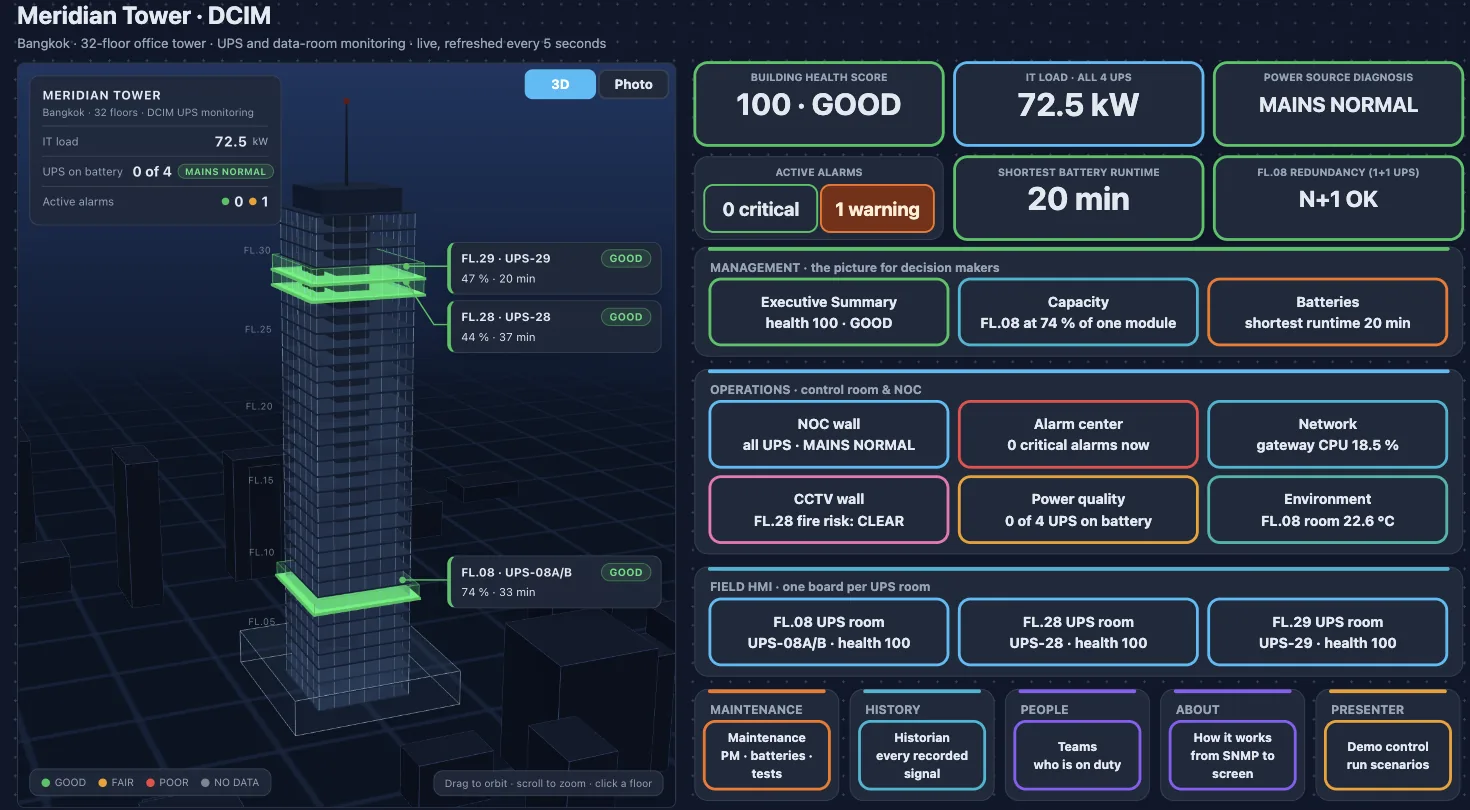The height and width of the screenshot is (810, 1470).
Task: Click the FL.30 floor marker label
Action: click(257, 250)
